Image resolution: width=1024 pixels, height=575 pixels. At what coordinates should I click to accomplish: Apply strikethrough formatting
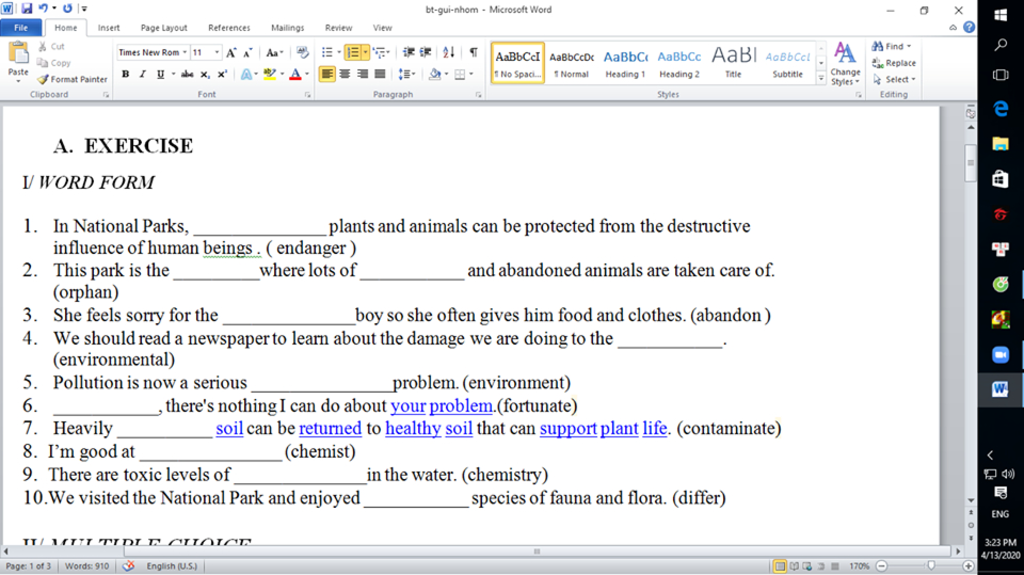pyautogui.click(x=187, y=74)
